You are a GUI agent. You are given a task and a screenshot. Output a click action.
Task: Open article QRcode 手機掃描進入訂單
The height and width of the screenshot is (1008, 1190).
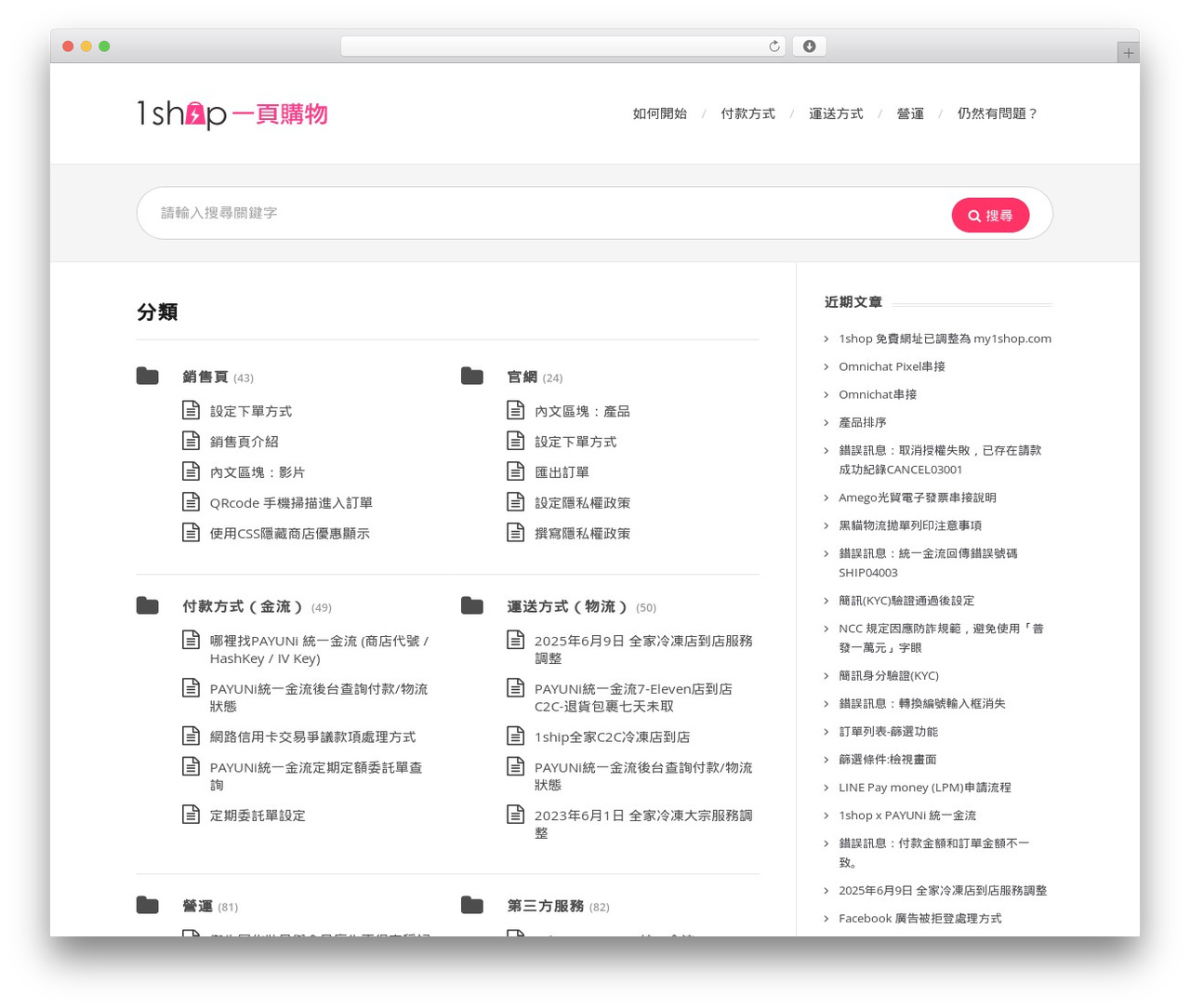click(x=291, y=503)
